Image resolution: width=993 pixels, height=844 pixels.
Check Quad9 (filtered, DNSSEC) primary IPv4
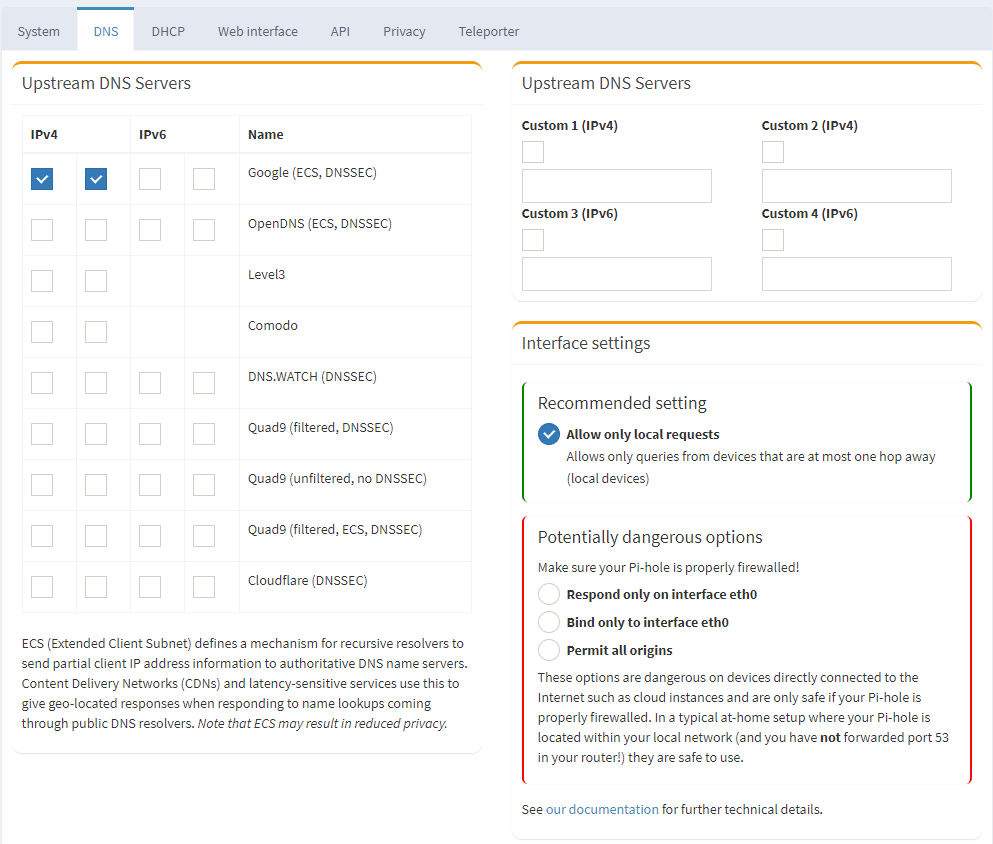(x=42, y=434)
